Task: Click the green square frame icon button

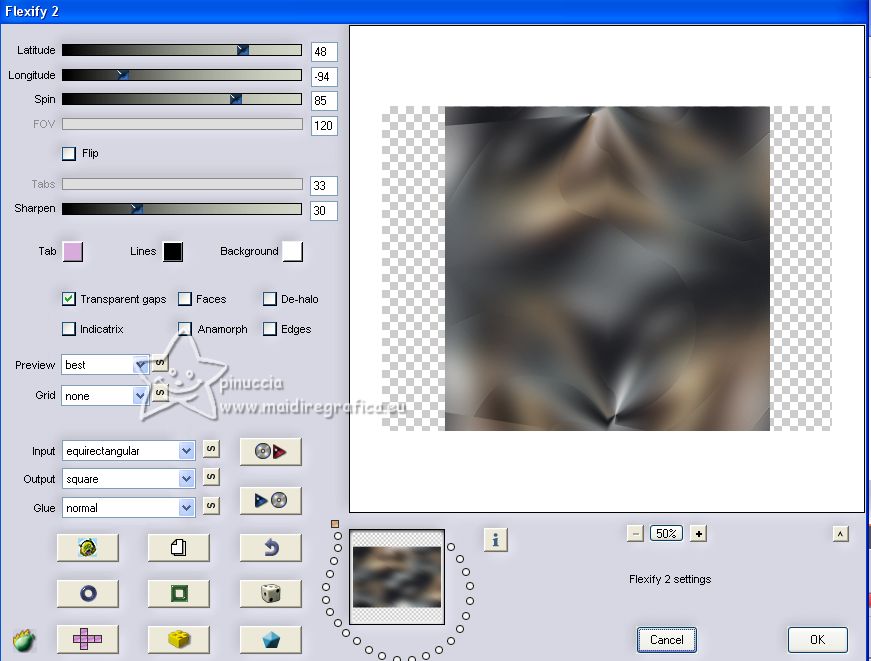Action: [179, 594]
